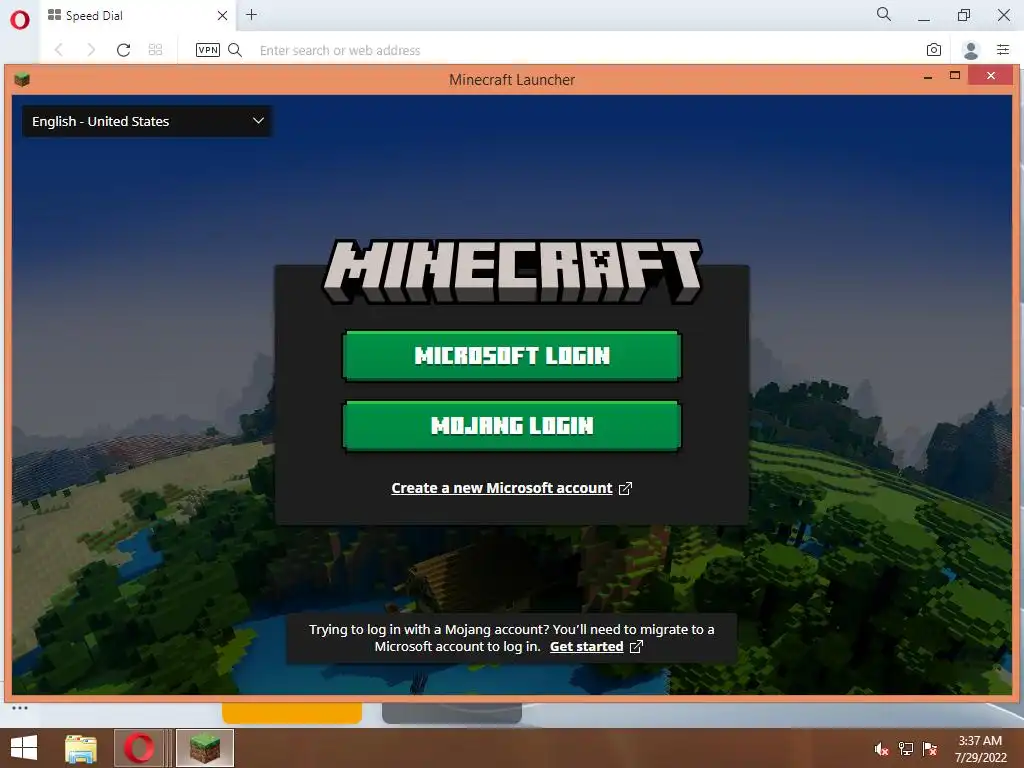Open Opera Easy Setup menu icon

tap(1003, 50)
